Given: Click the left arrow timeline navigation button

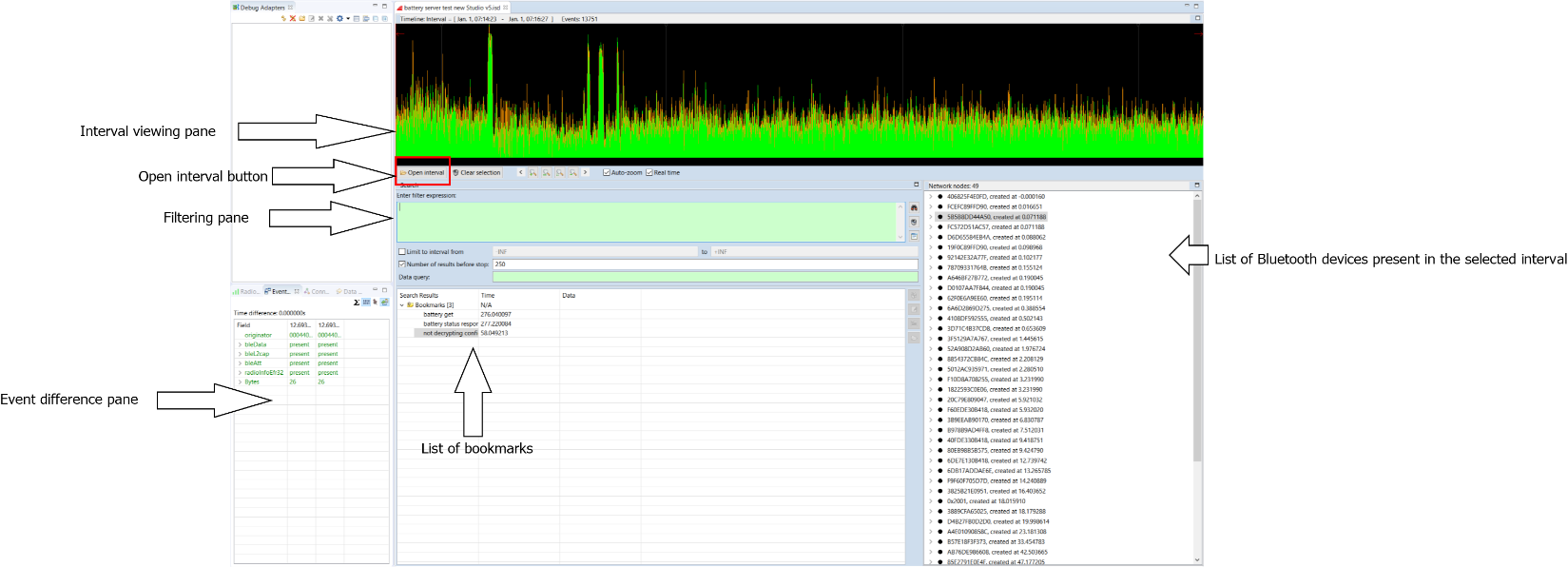Looking at the screenshot, I should tap(520, 173).
